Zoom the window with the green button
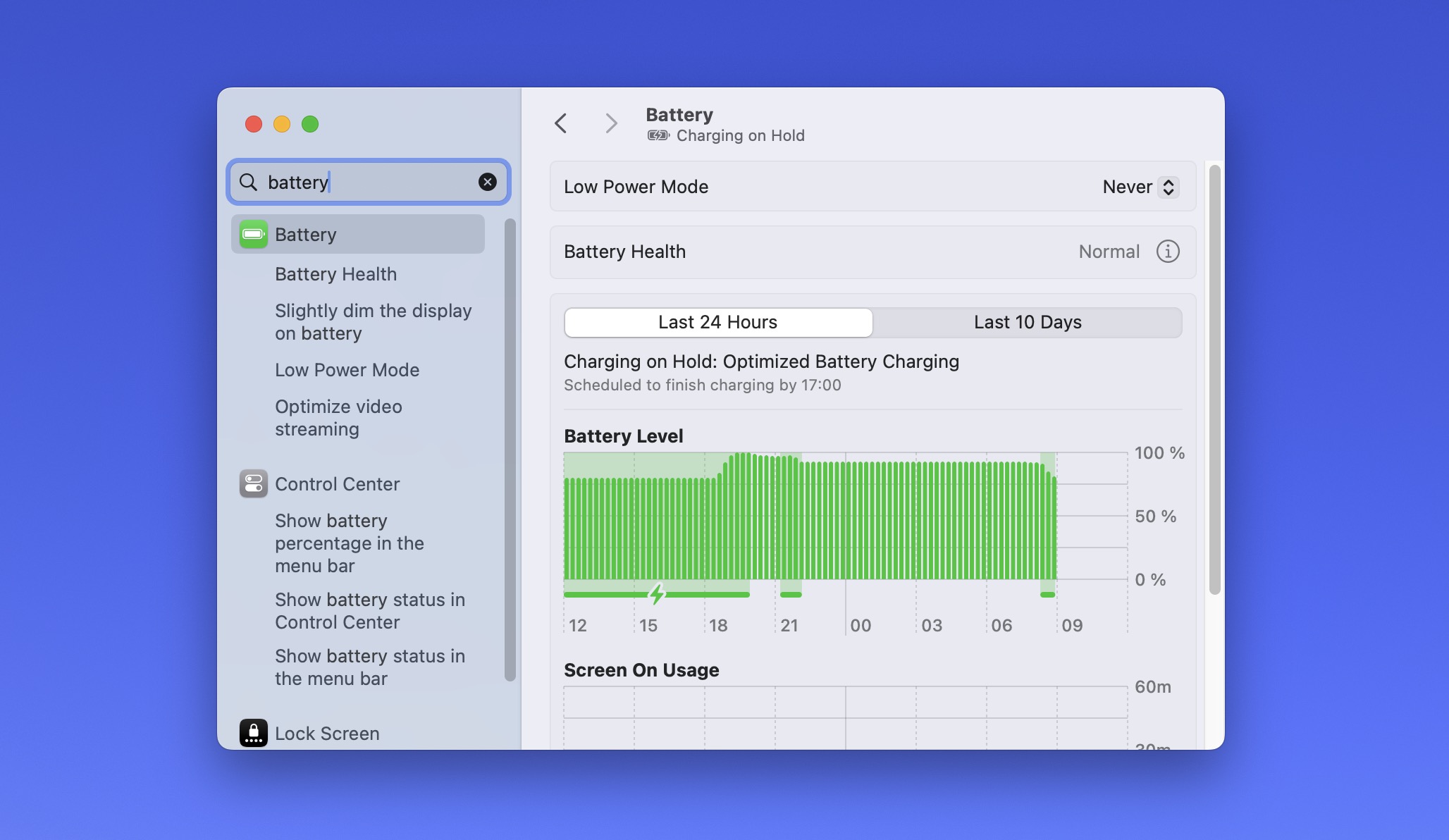The height and width of the screenshot is (840, 1449). [x=310, y=124]
